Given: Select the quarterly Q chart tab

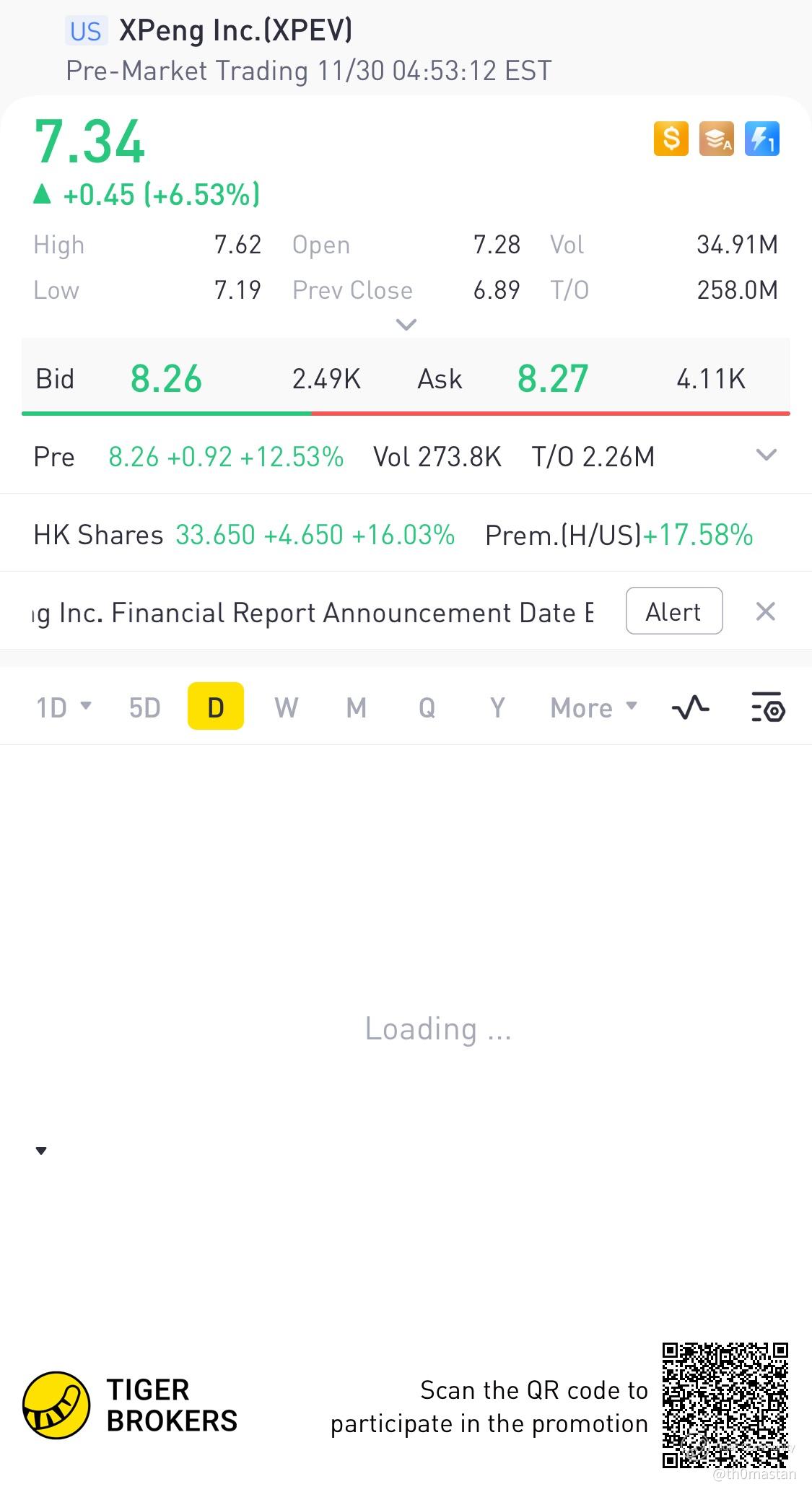Looking at the screenshot, I should point(427,707).
